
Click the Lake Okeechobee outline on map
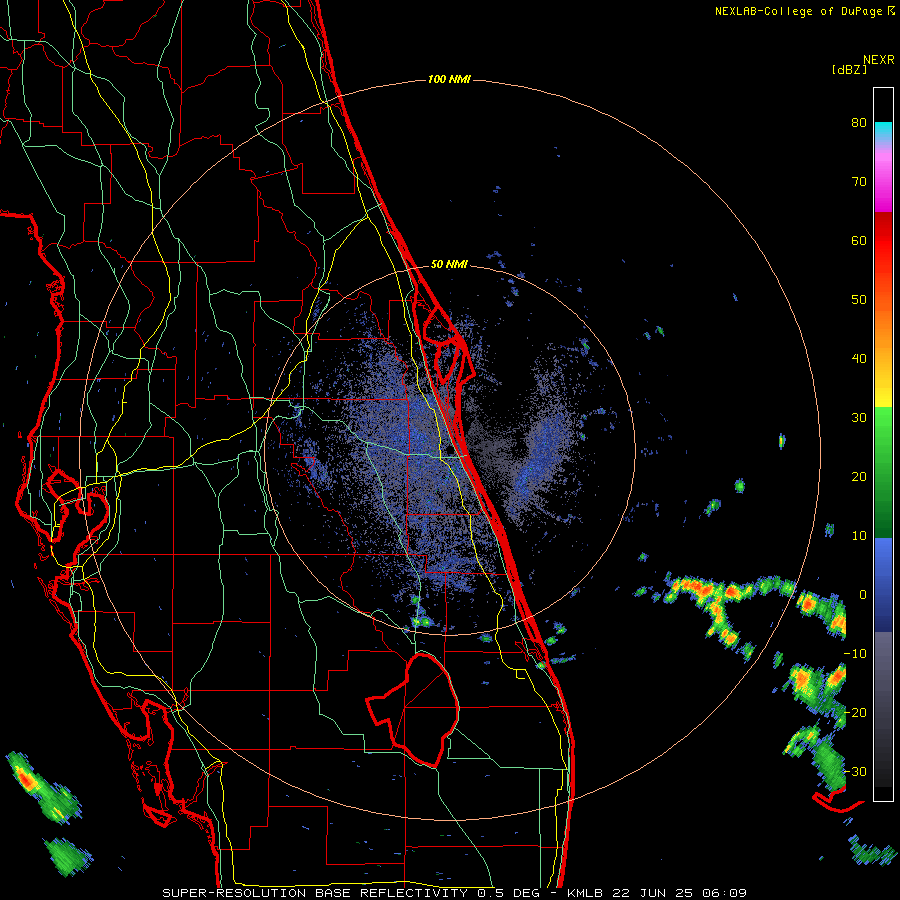[414, 709]
